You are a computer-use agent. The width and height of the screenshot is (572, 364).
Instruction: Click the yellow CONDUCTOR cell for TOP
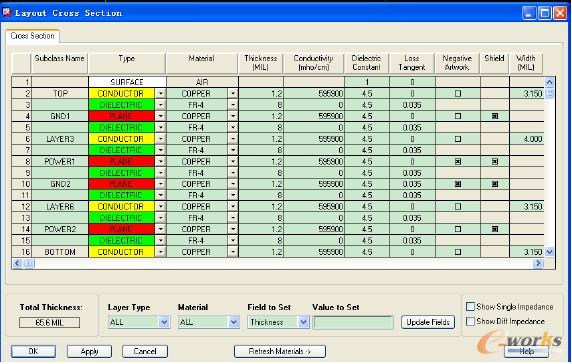pos(121,94)
